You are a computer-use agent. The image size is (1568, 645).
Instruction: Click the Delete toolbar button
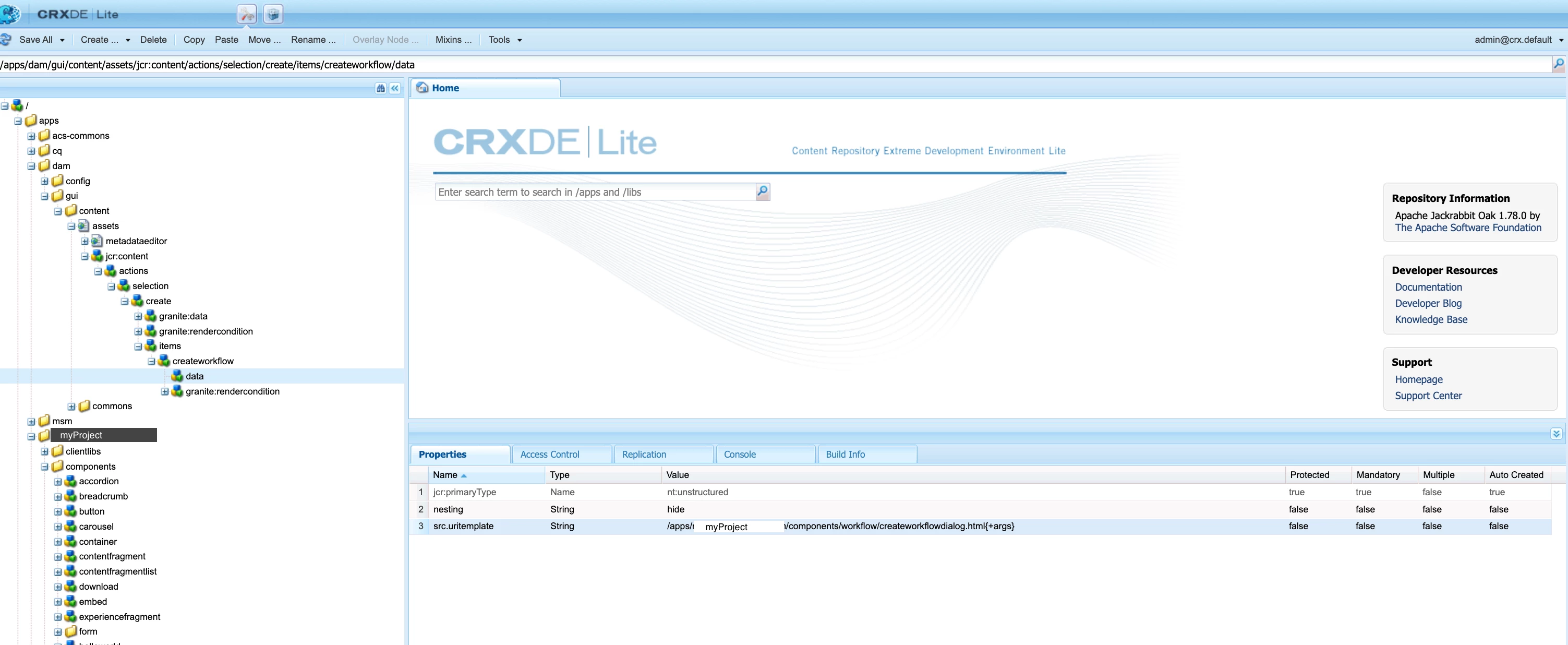[x=153, y=40]
